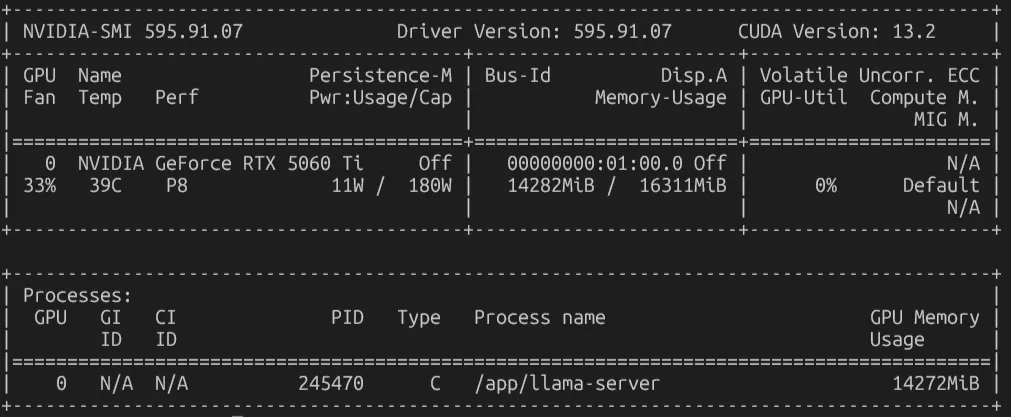The height and width of the screenshot is (417, 1011).
Task: Select the process memory usage 14272MiB
Action: click(x=936, y=384)
